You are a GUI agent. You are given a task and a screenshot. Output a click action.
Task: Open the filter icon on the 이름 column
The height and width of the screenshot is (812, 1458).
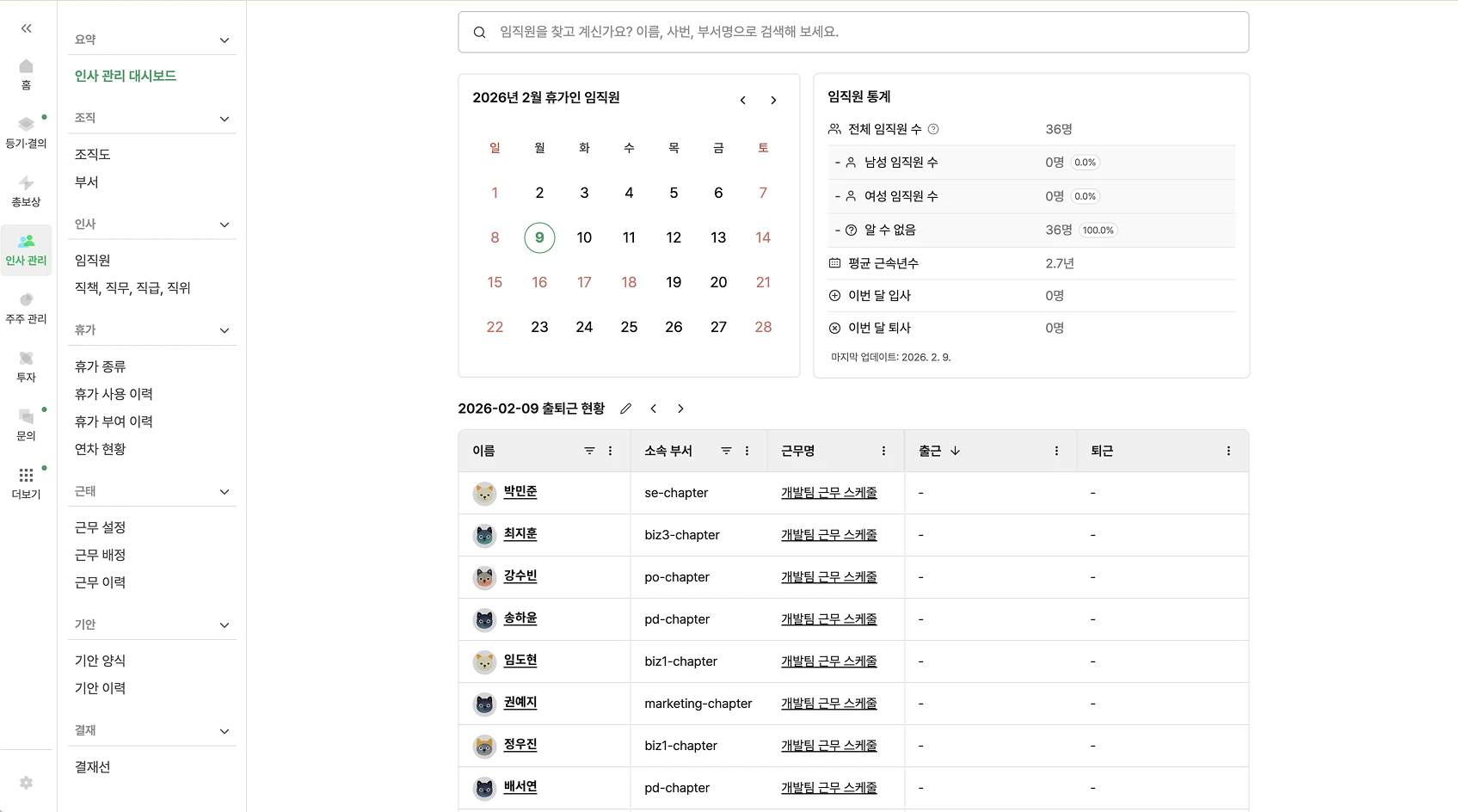589,451
